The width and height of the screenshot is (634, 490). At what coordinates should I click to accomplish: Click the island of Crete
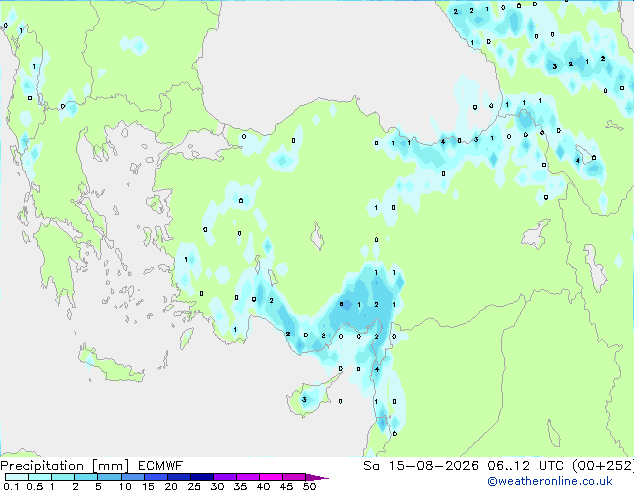click(112, 365)
